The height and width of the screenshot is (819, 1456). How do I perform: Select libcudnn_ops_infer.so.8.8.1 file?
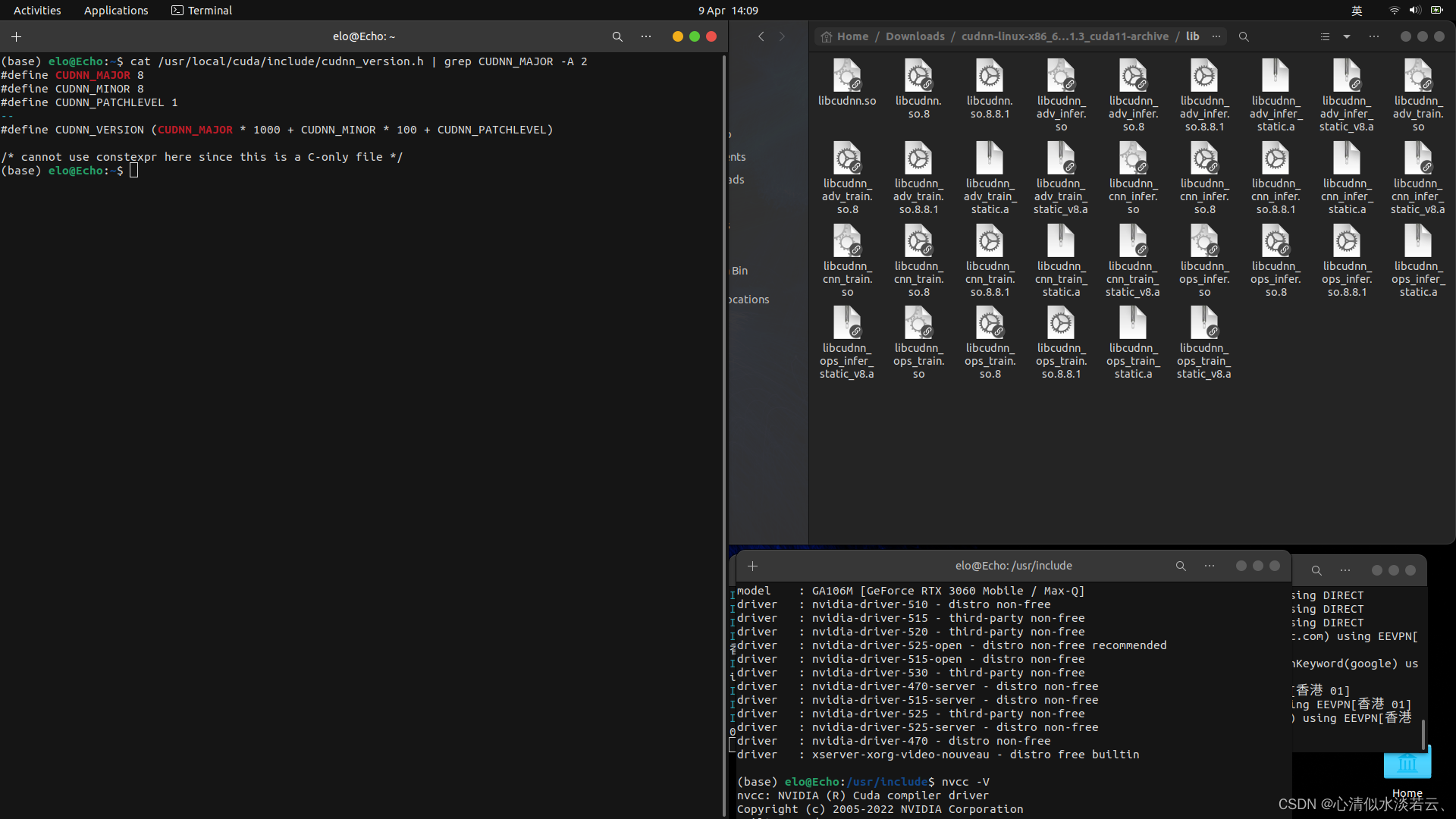(1347, 261)
